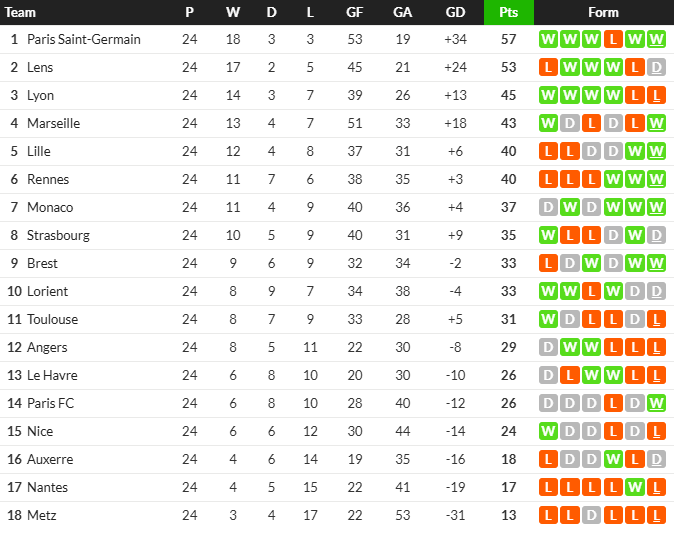
Task: Open the Toulouse team link
Action: pyautogui.click(x=52, y=319)
